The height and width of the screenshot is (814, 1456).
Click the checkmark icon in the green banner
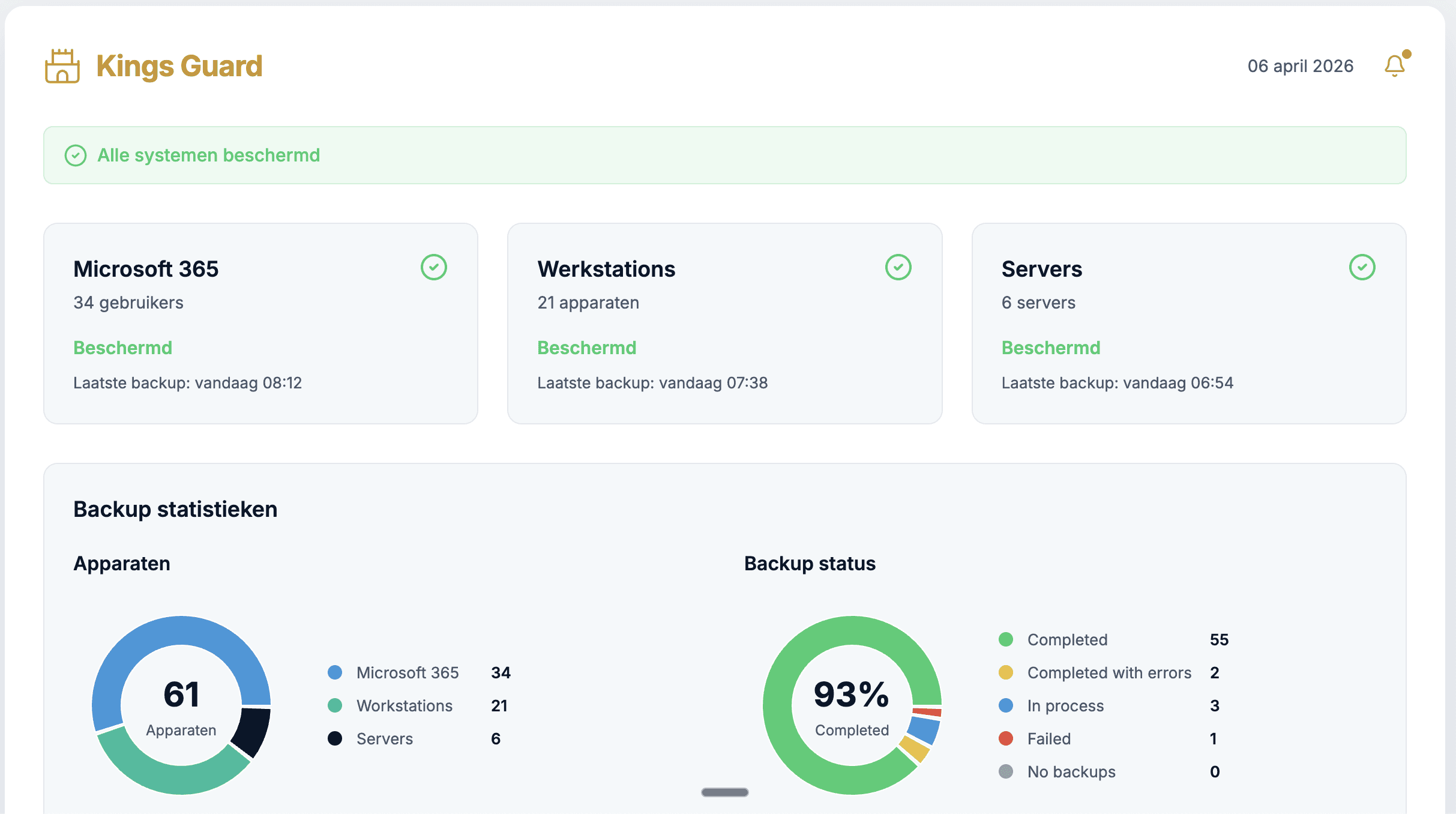[76, 155]
